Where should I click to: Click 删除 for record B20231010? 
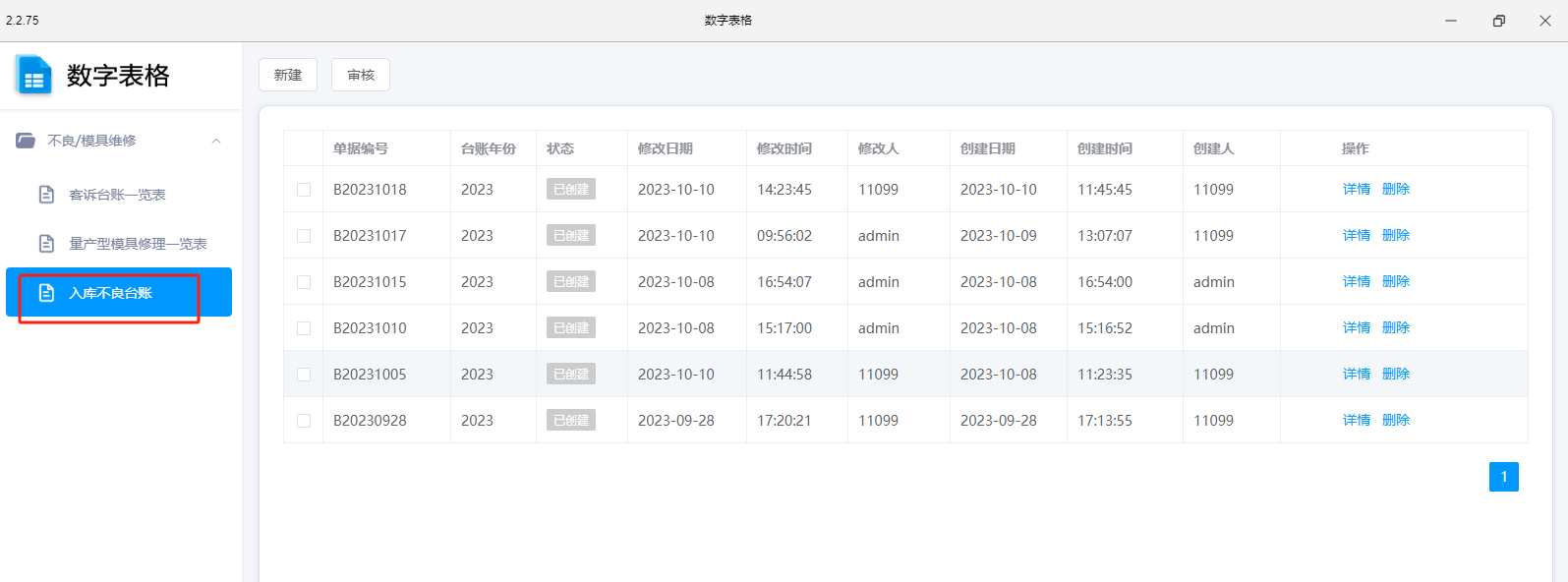[1396, 327]
